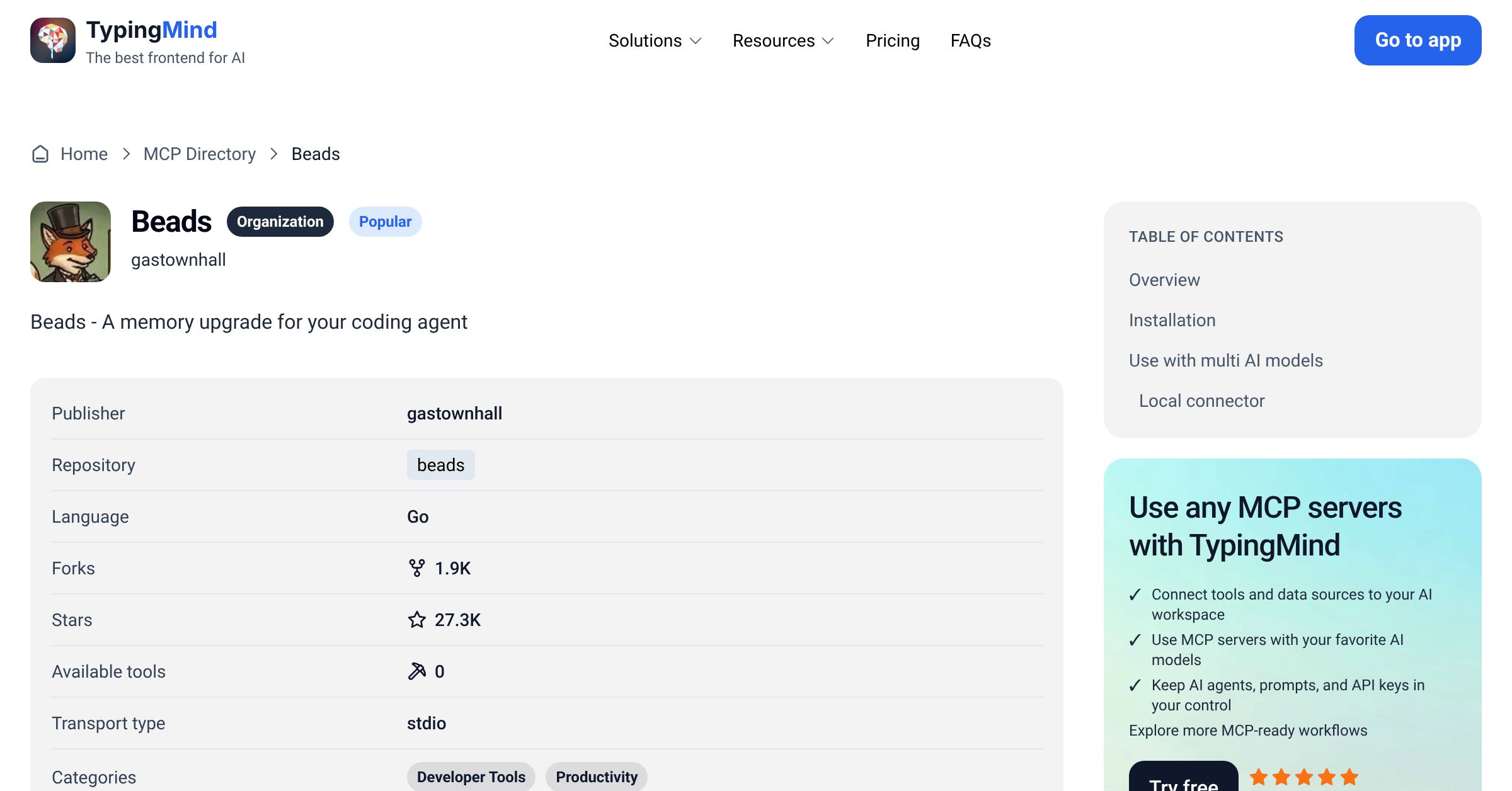Image resolution: width=1512 pixels, height=791 pixels.
Task: Expand the Solutions dropdown menu
Action: click(655, 41)
